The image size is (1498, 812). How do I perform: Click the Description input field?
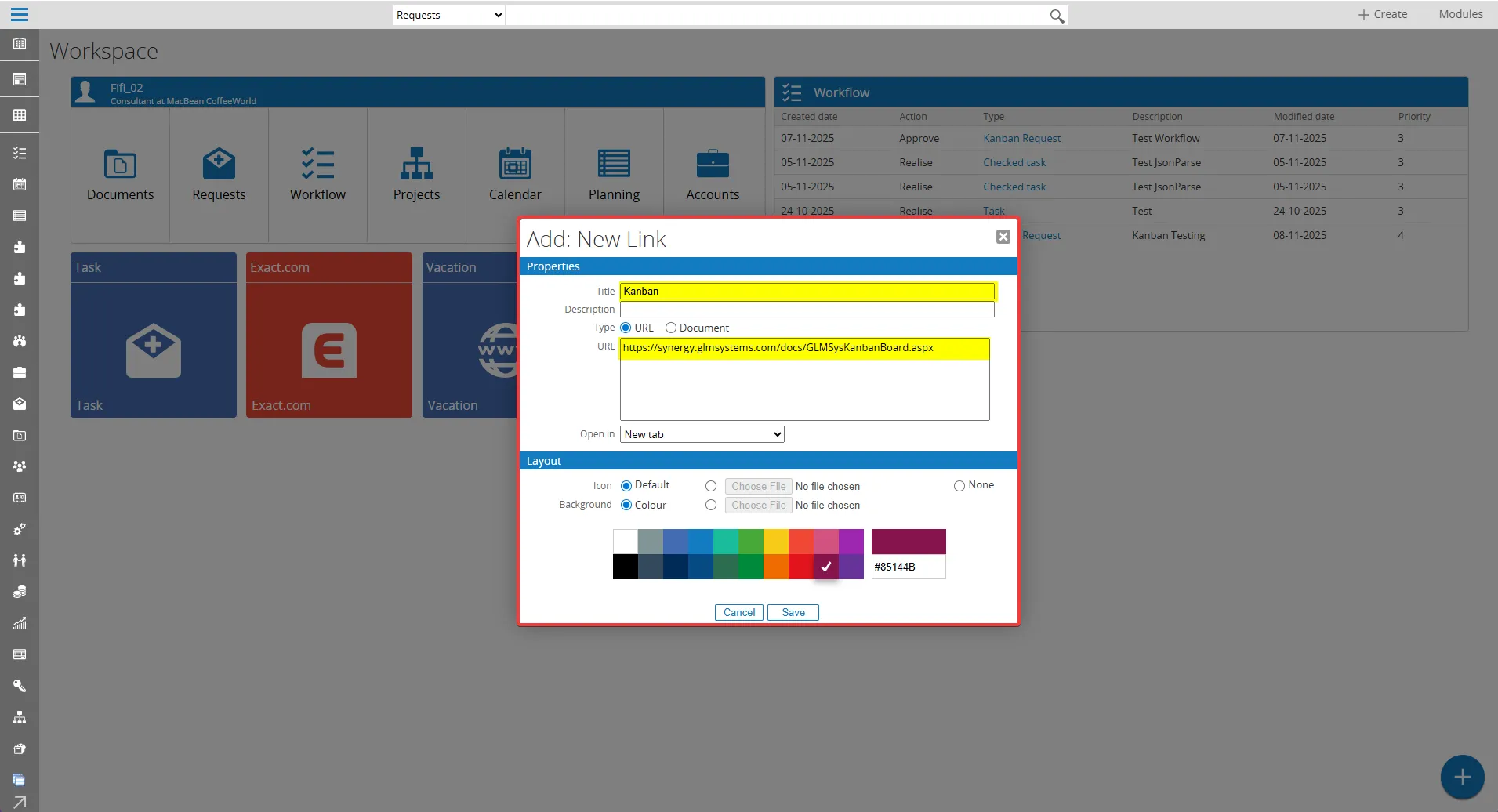807,309
